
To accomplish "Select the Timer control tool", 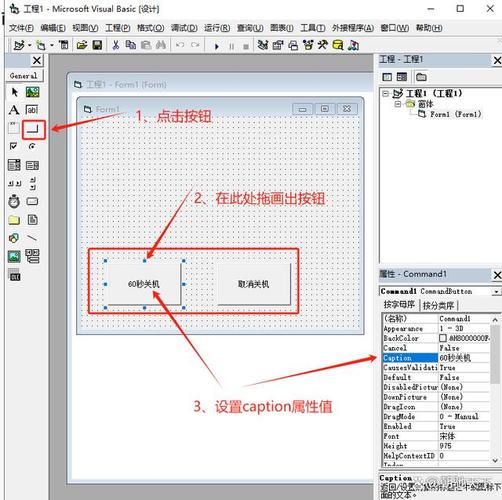I will pyautogui.click(x=14, y=201).
